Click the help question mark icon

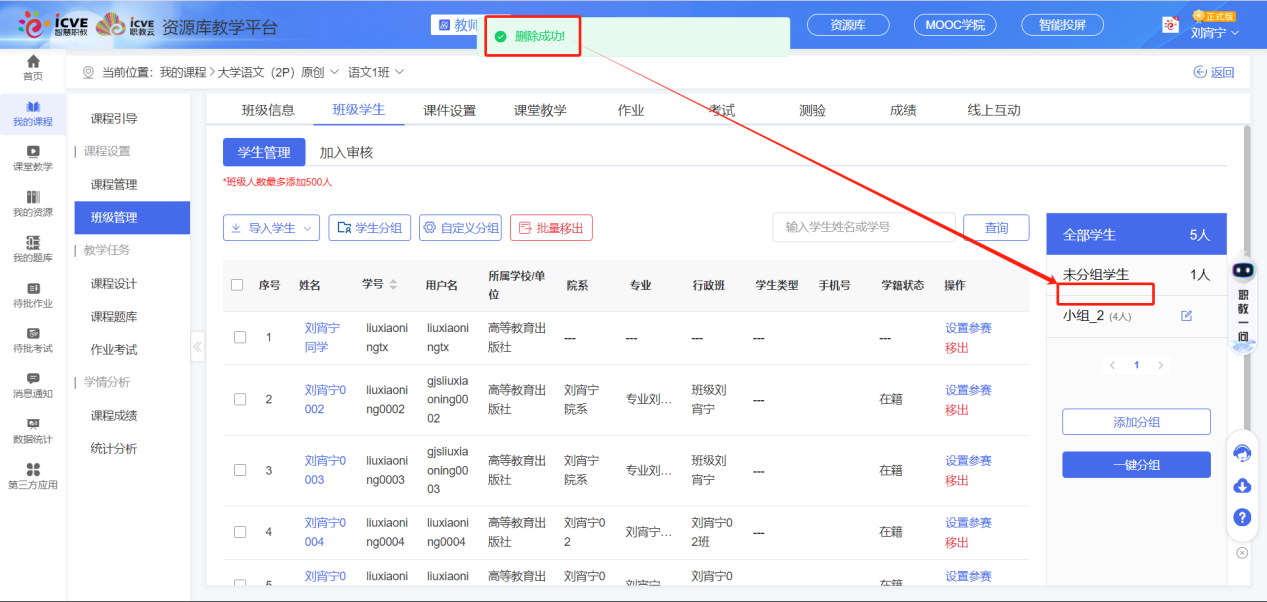coord(1243,517)
